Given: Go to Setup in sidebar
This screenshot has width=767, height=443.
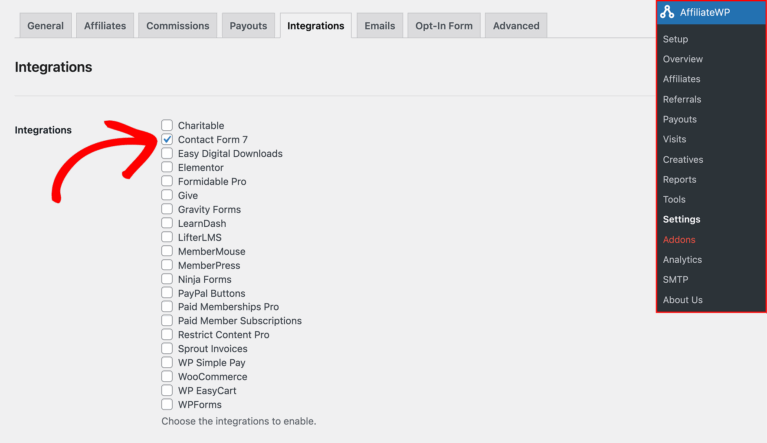Looking at the screenshot, I should pyautogui.click(x=675, y=39).
